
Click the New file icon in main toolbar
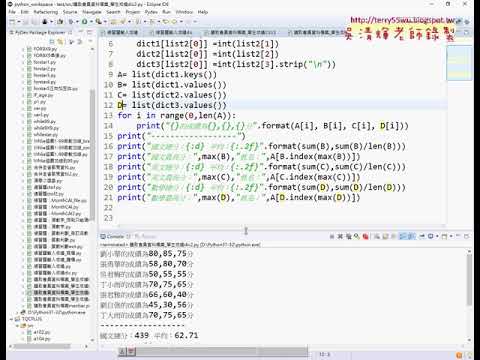[12, 22]
